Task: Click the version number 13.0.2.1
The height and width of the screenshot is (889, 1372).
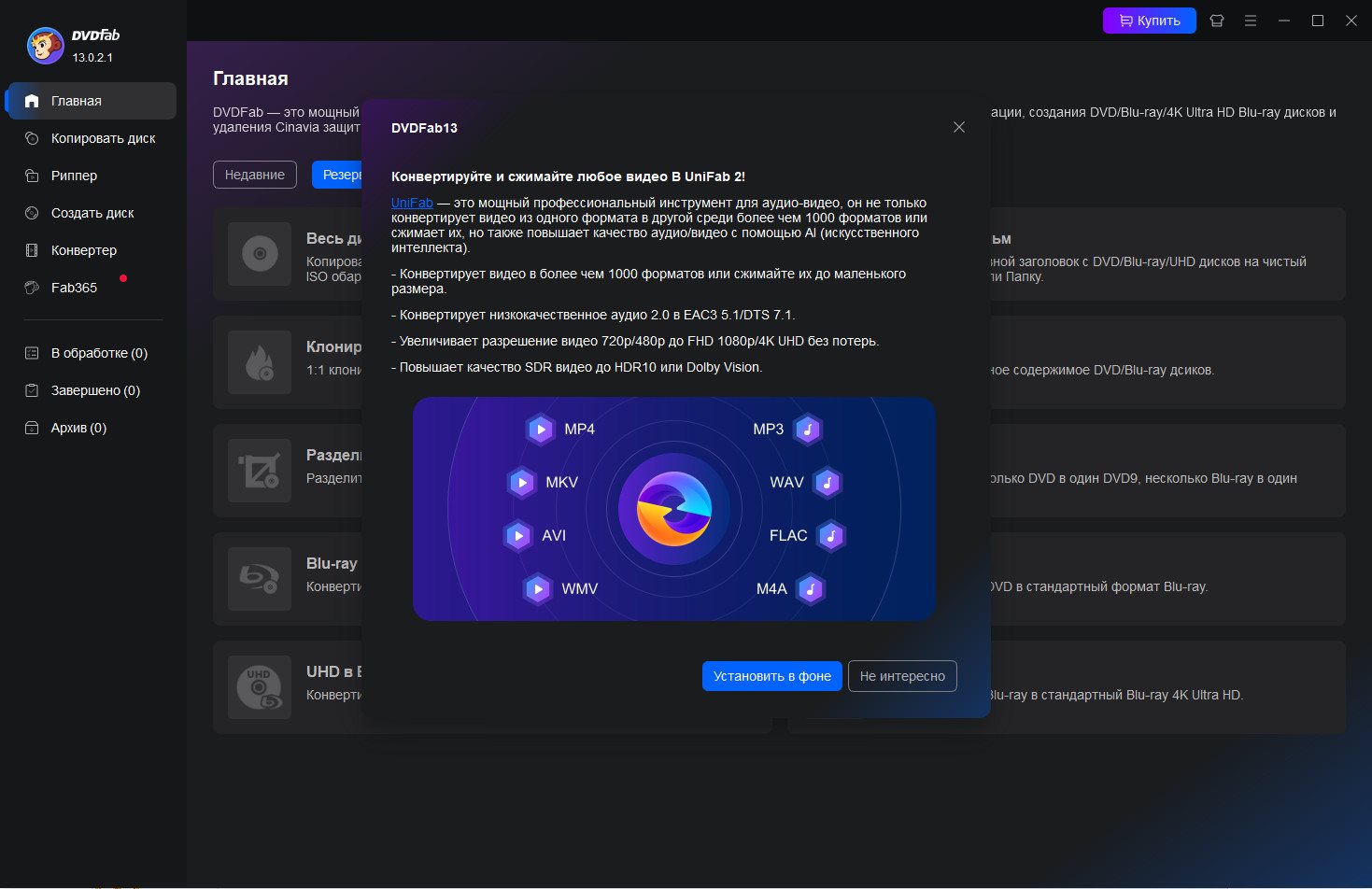Action: [92, 58]
